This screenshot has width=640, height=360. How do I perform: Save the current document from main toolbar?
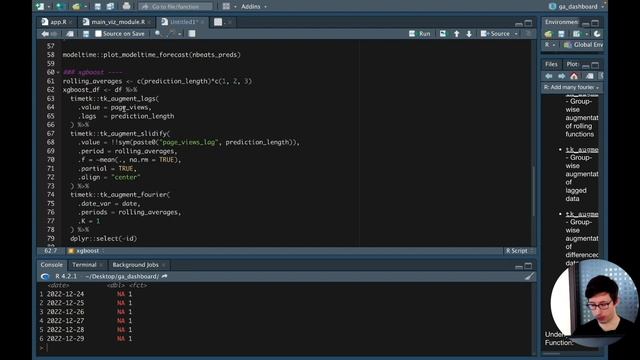98,6
